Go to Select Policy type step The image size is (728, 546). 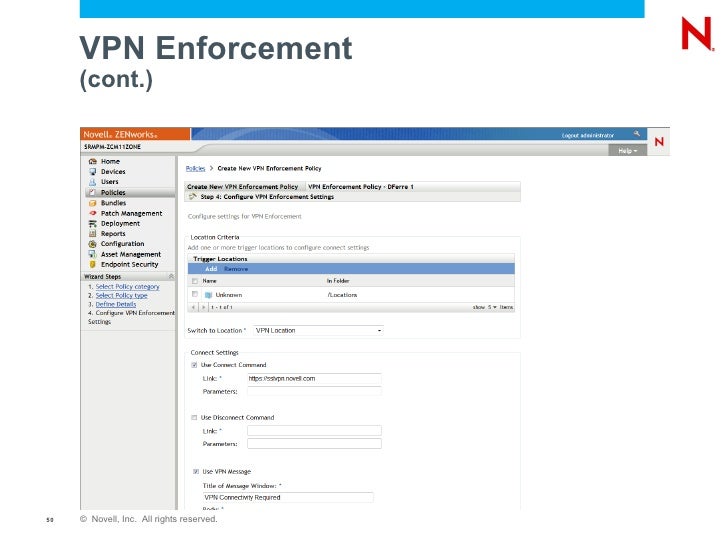[122, 296]
